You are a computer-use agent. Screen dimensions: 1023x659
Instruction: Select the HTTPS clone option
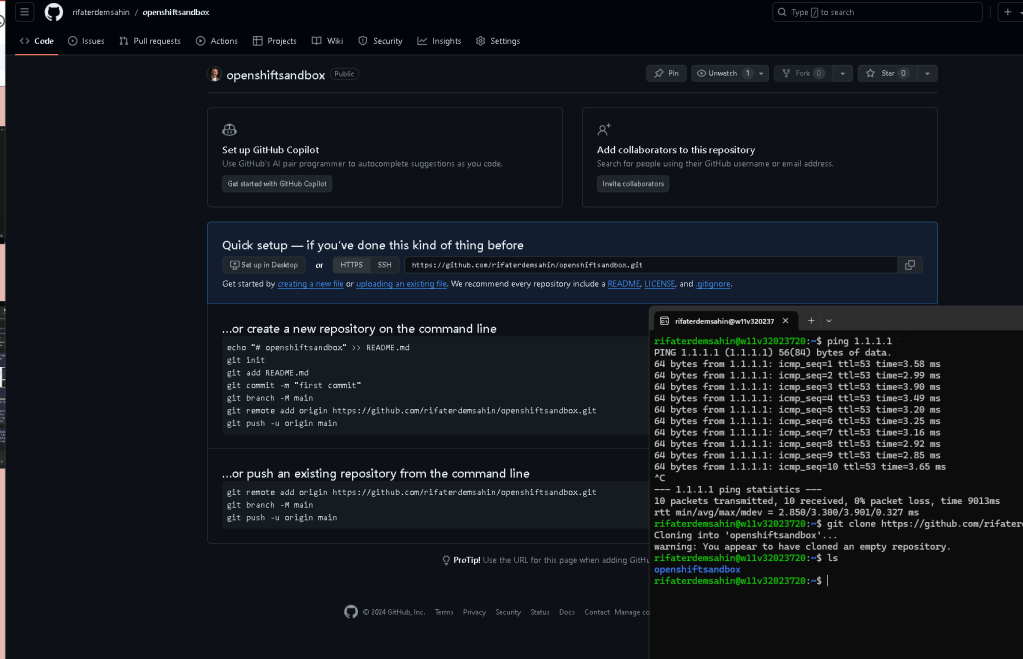coord(352,265)
